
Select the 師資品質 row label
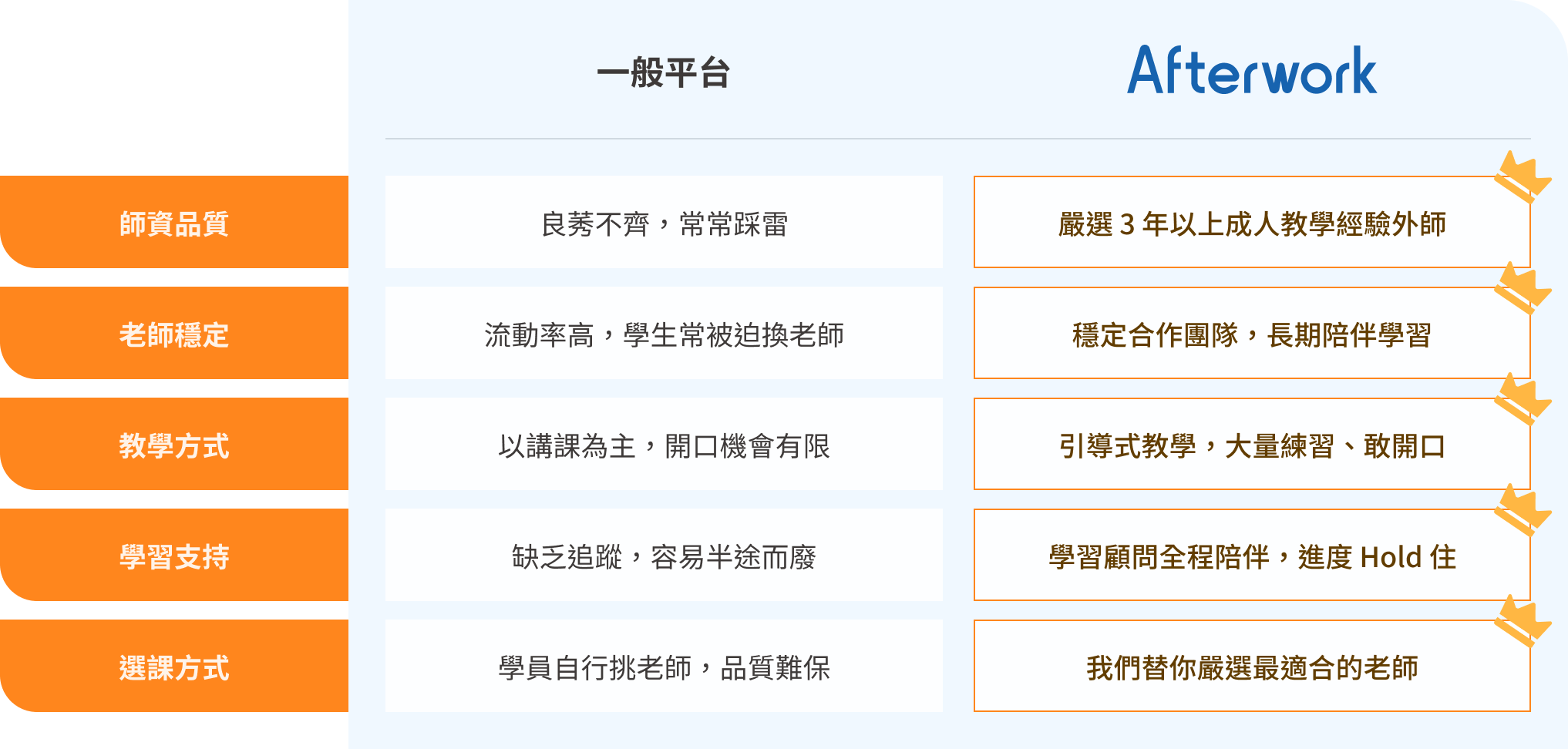(174, 223)
